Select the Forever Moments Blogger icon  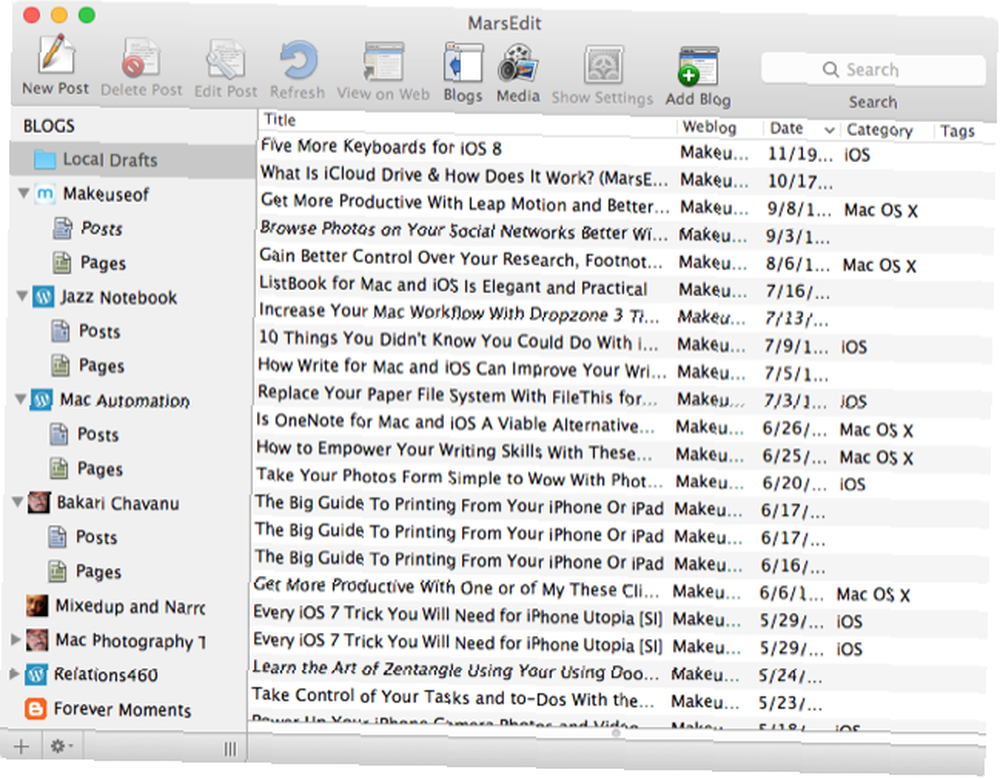pyautogui.click(x=35, y=708)
